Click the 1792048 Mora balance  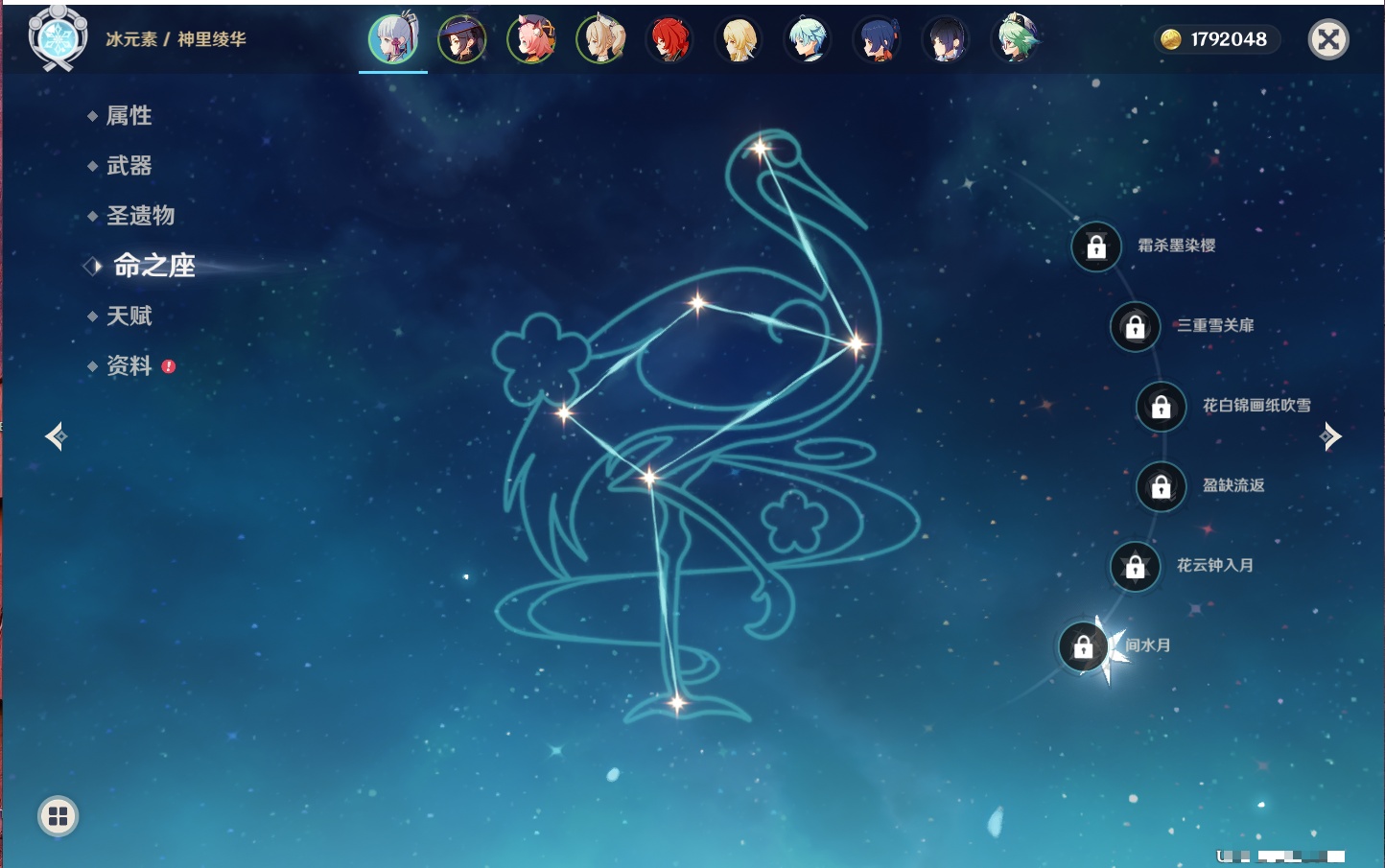pos(1229,39)
